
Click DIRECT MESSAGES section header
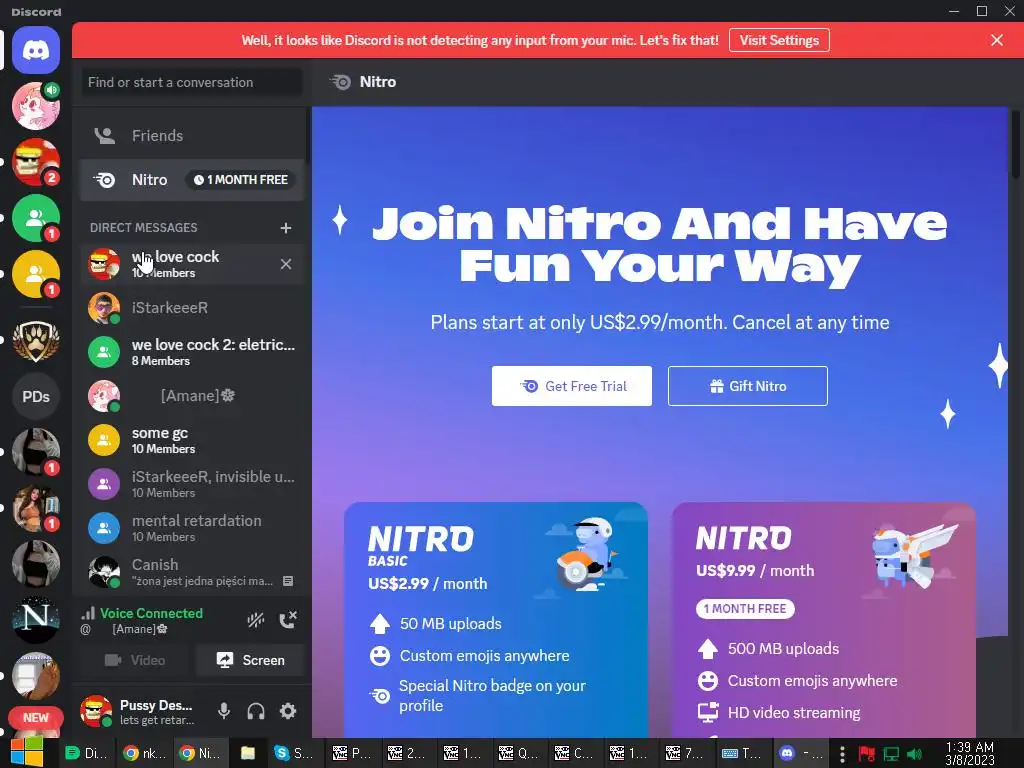(144, 228)
